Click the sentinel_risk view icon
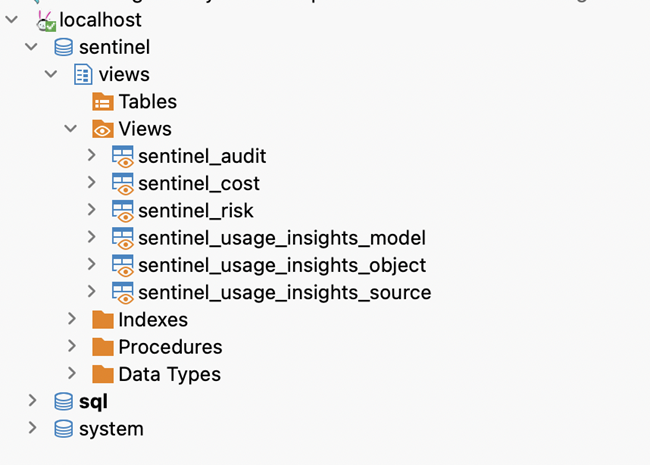The width and height of the screenshot is (650, 465). coord(123,211)
